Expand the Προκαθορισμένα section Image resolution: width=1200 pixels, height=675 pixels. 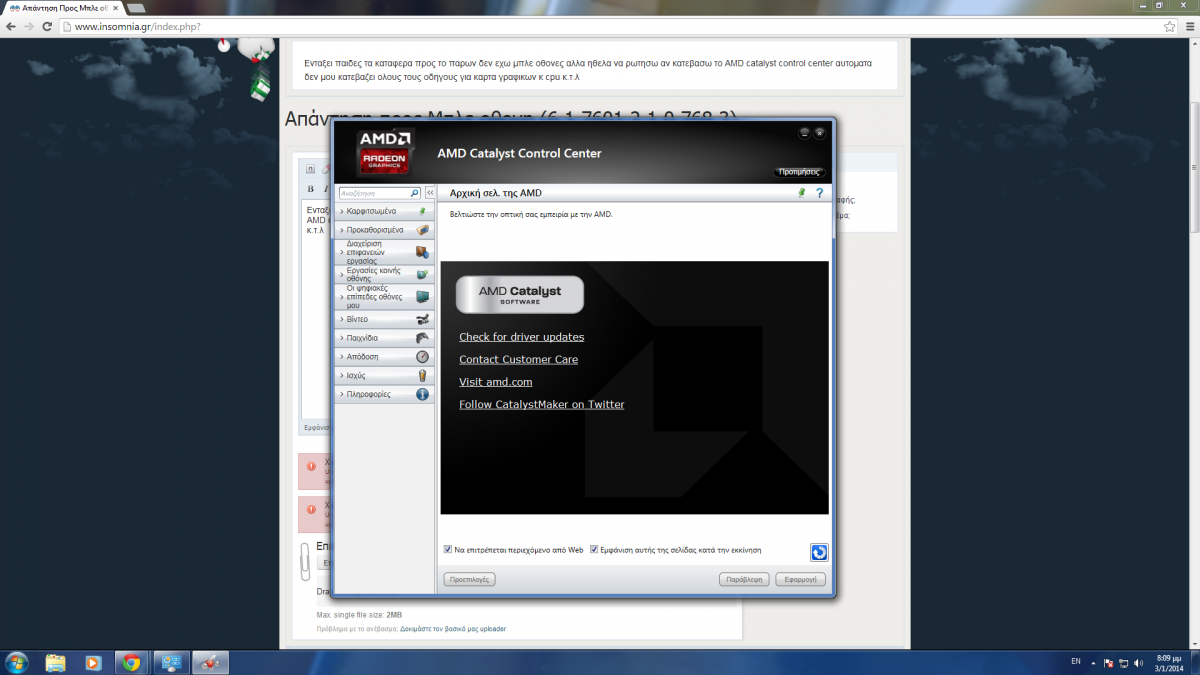[385, 230]
